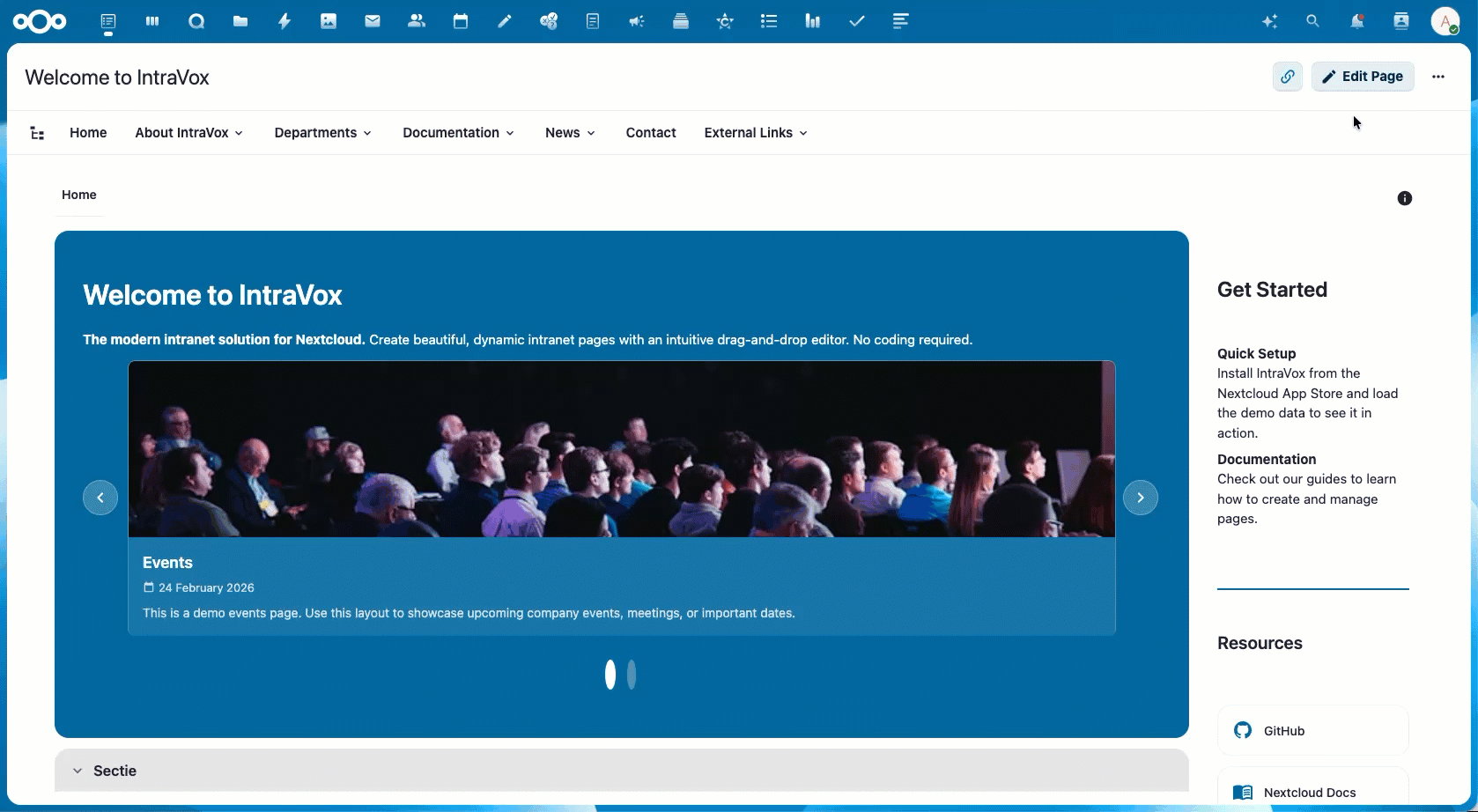Click the date 24 February 2026
Image resolution: width=1478 pixels, height=812 pixels.
[x=206, y=587]
